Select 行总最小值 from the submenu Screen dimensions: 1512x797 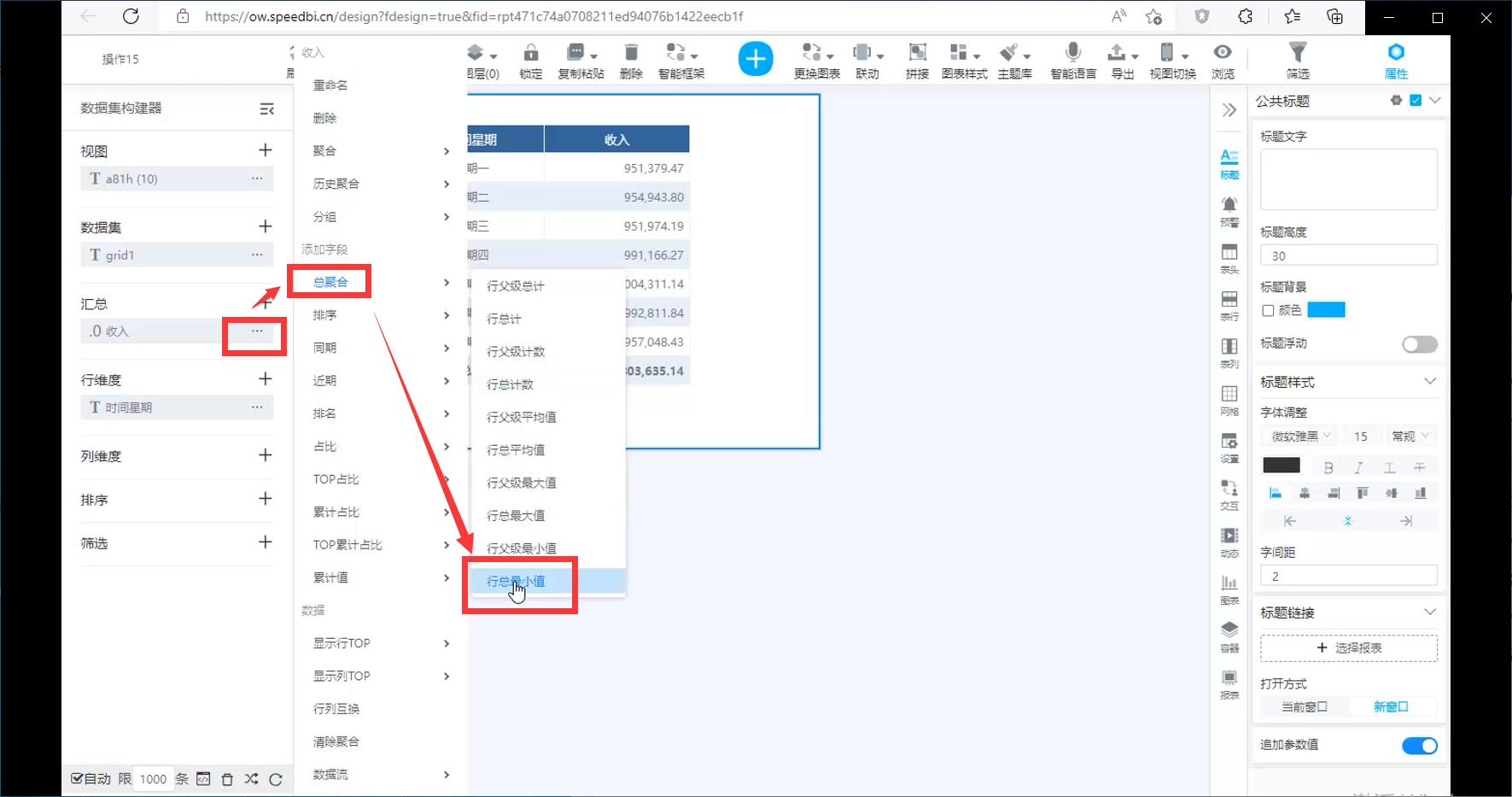[x=516, y=581]
